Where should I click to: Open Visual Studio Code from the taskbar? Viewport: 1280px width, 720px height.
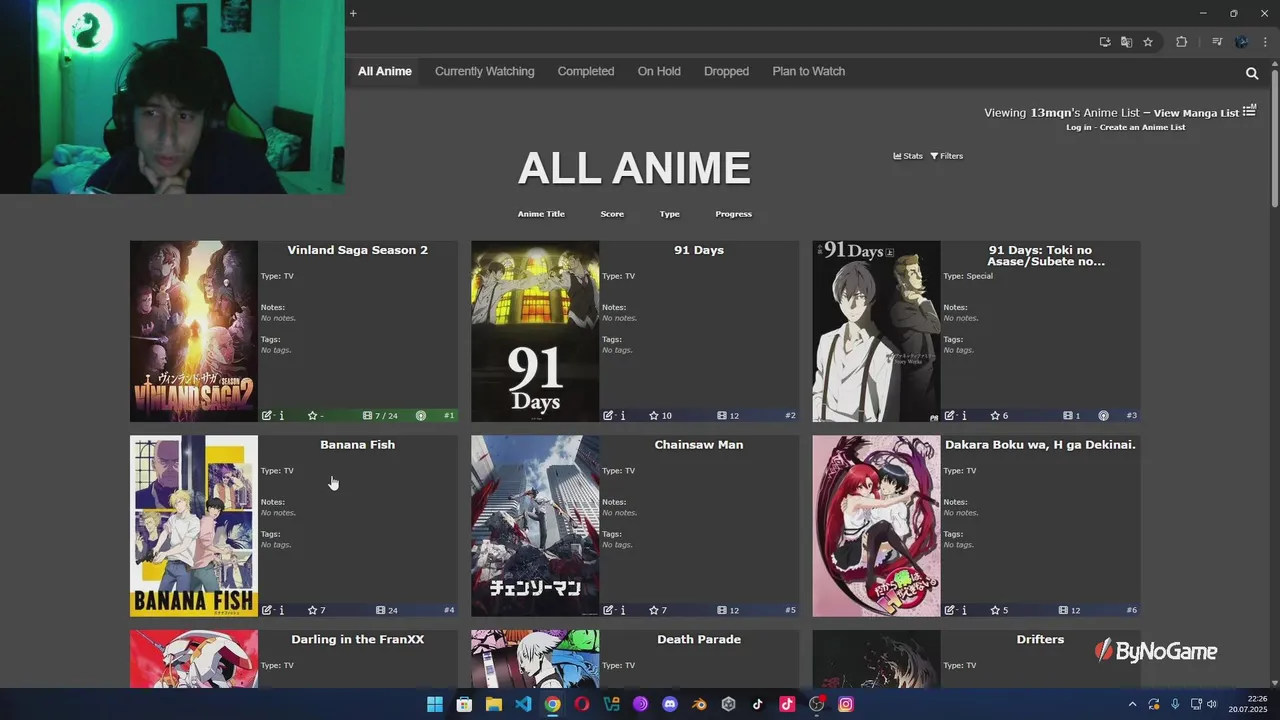[x=523, y=704]
